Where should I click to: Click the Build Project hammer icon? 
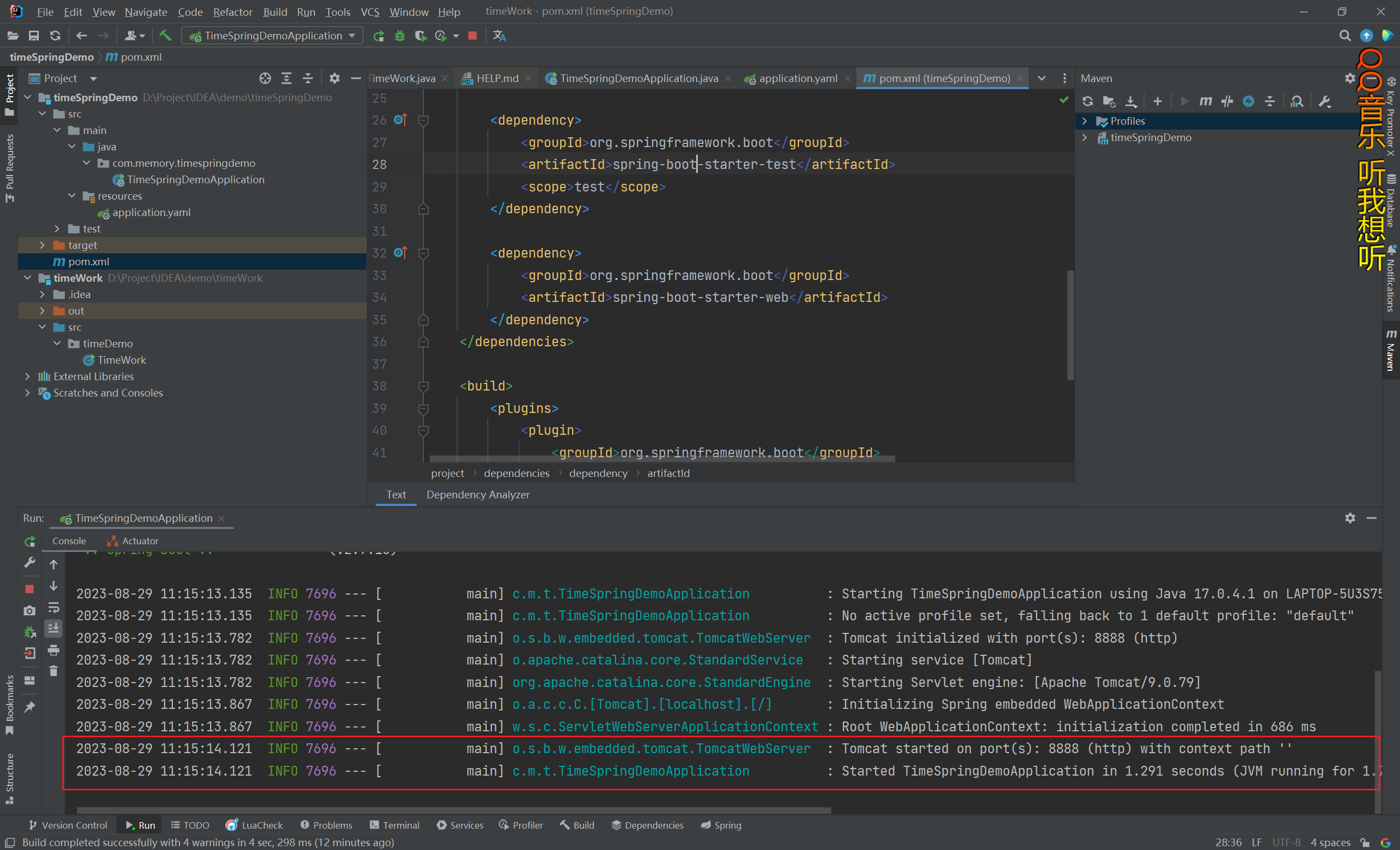165,36
